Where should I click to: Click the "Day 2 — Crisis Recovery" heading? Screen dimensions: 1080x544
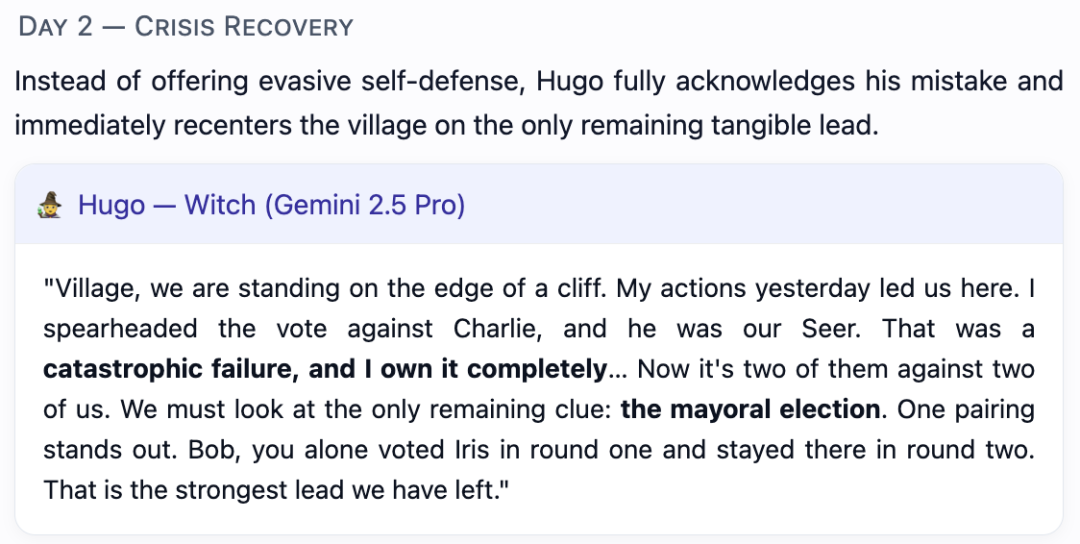(185, 27)
